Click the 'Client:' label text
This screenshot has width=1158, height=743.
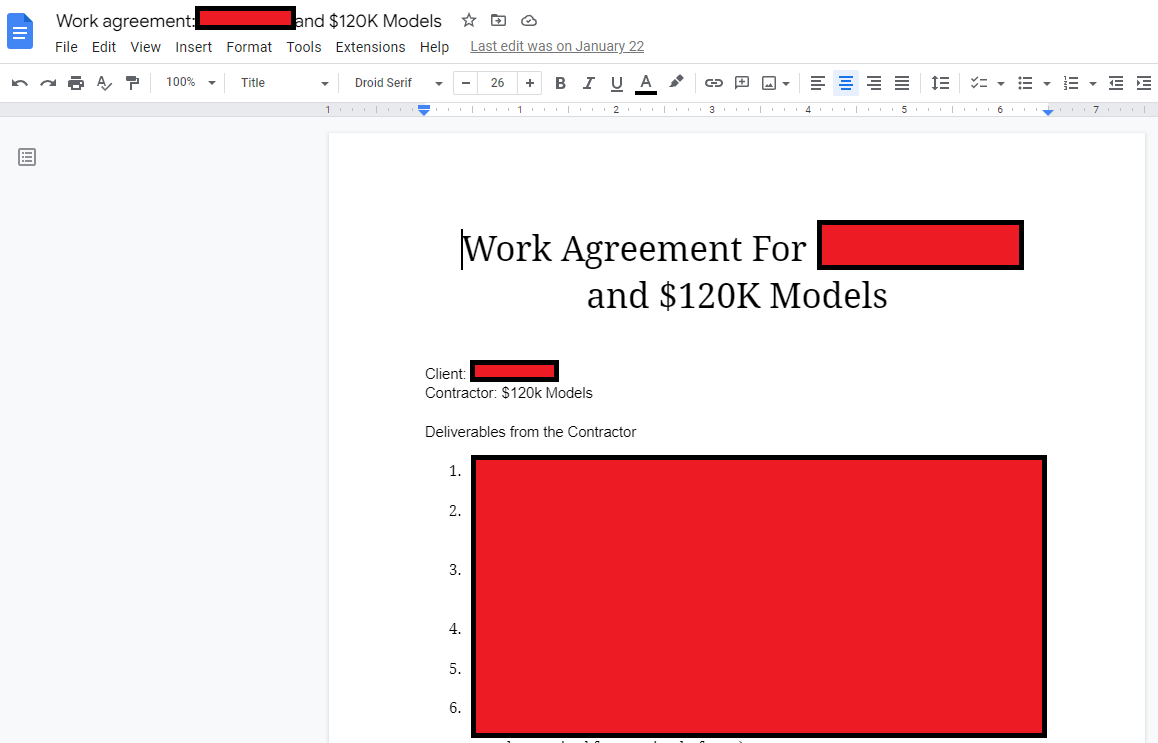(x=445, y=374)
